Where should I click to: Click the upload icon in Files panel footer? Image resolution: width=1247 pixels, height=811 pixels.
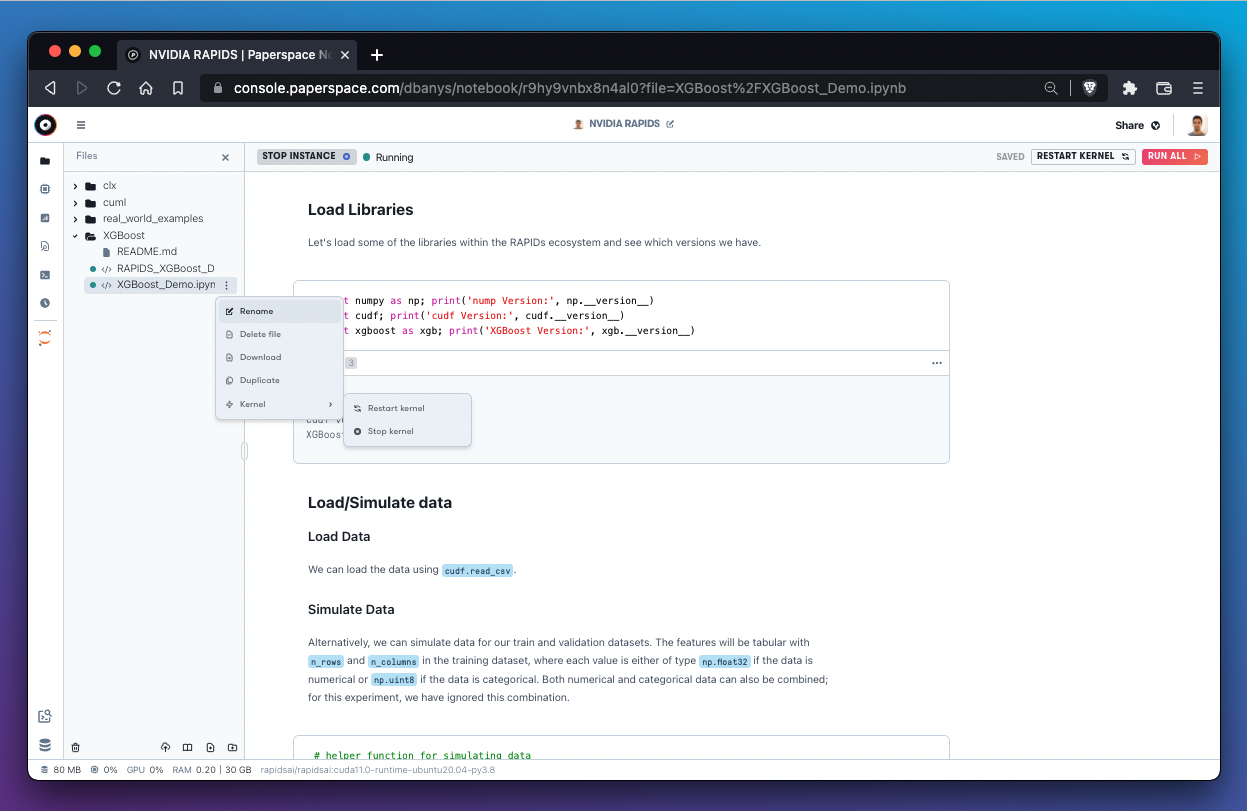(x=165, y=747)
